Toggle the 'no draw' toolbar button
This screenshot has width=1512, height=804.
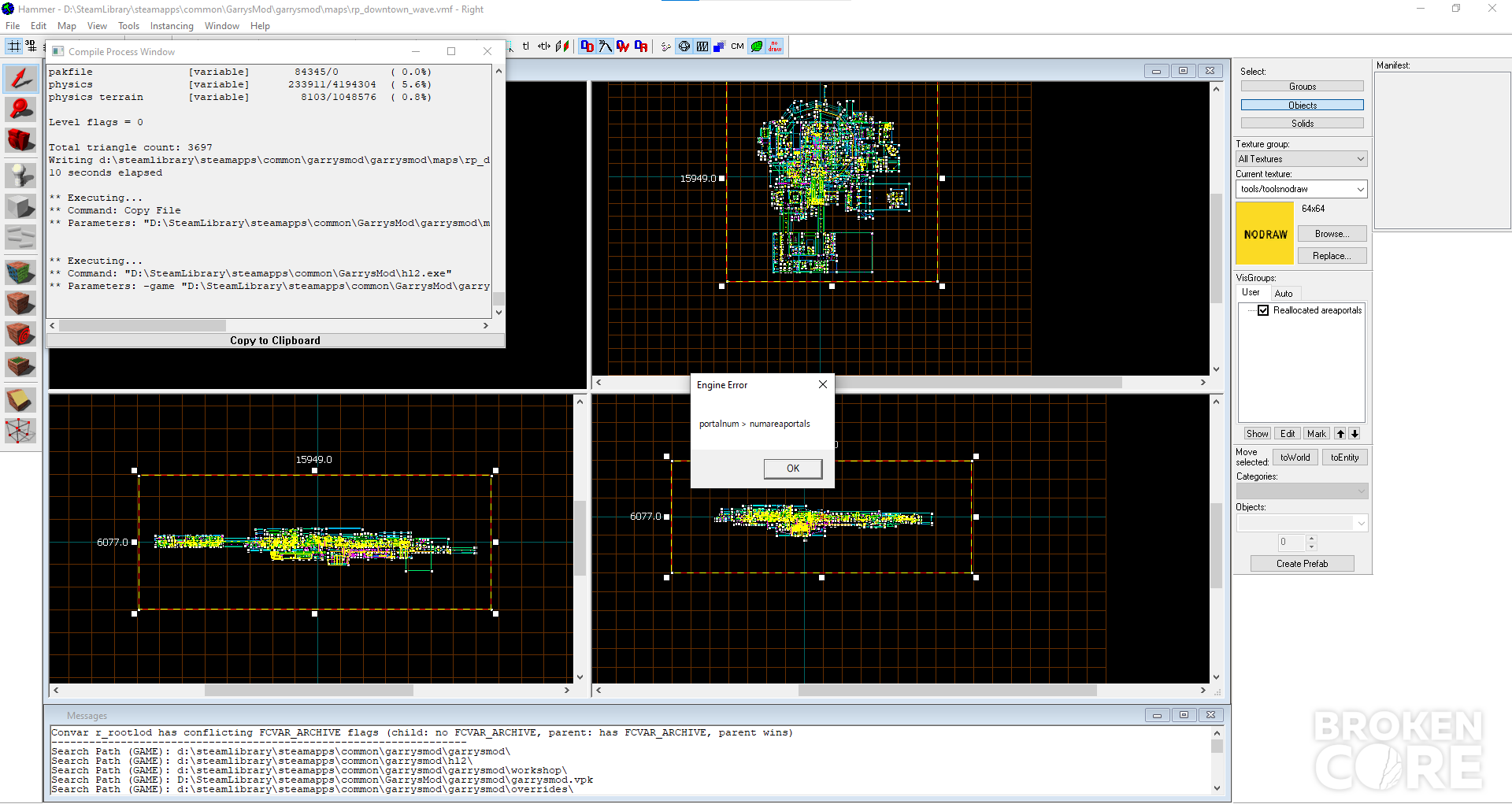(775, 46)
